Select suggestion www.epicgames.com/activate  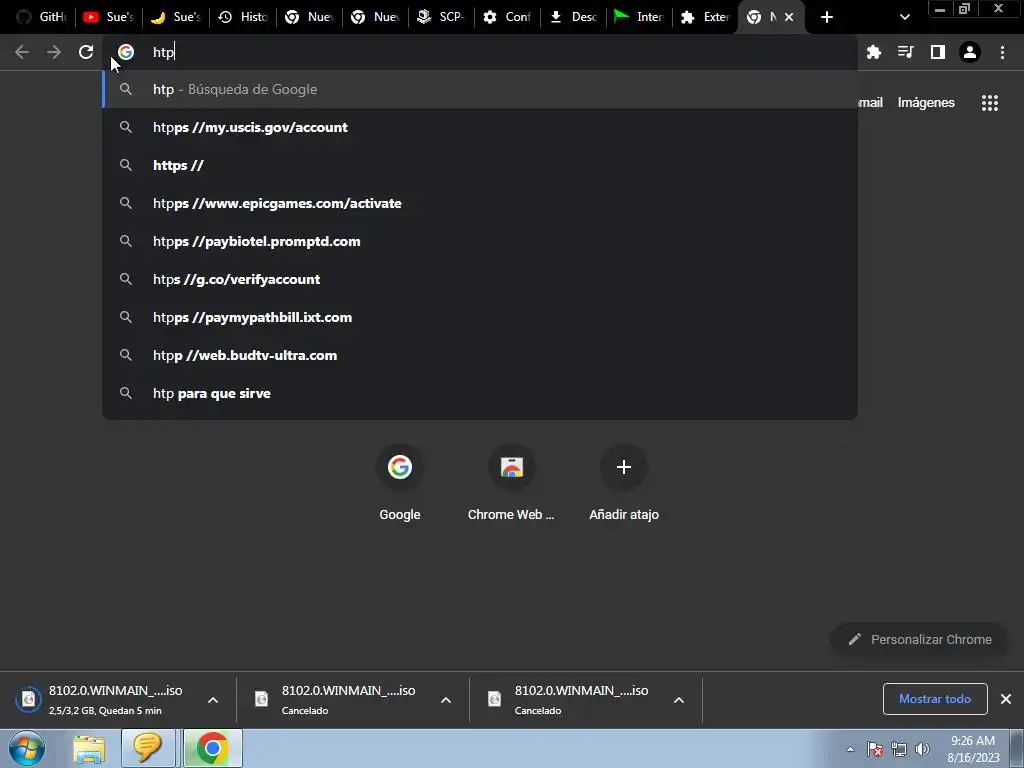tap(480, 203)
